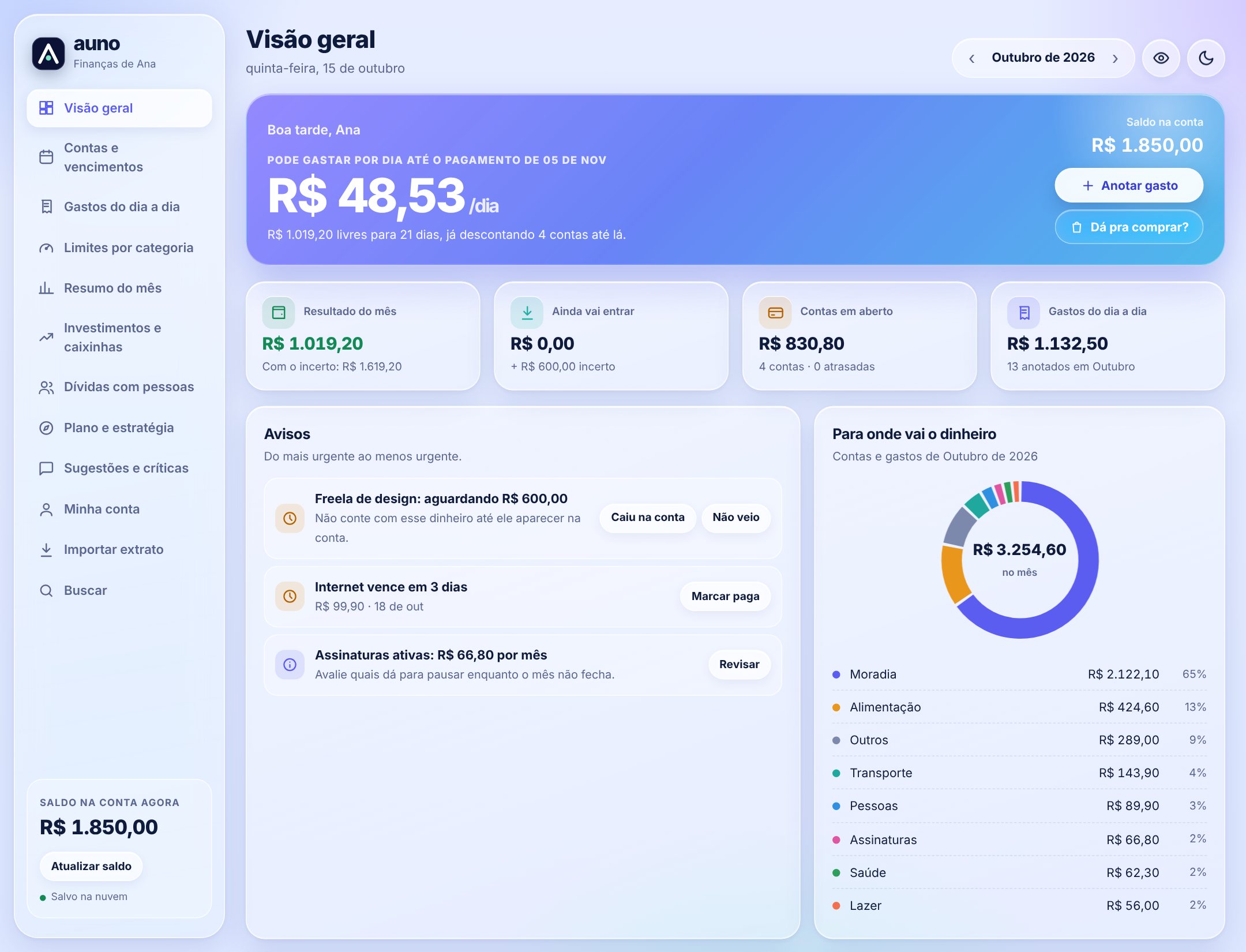
Task: Go to next month arrow
Action: (x=1115, y=58)
